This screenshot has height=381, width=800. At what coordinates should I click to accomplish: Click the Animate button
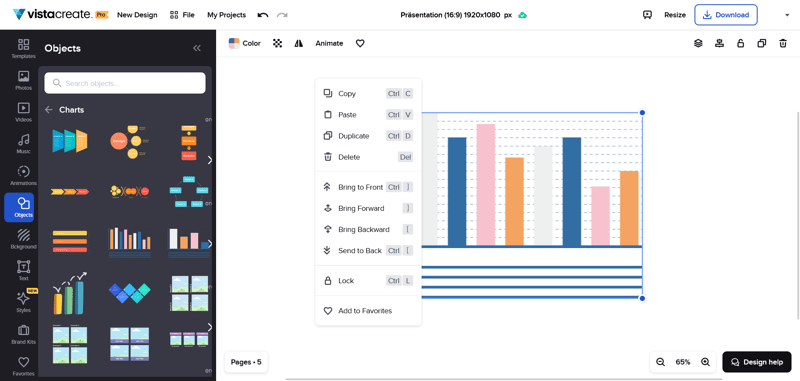[x=329, y=43]
